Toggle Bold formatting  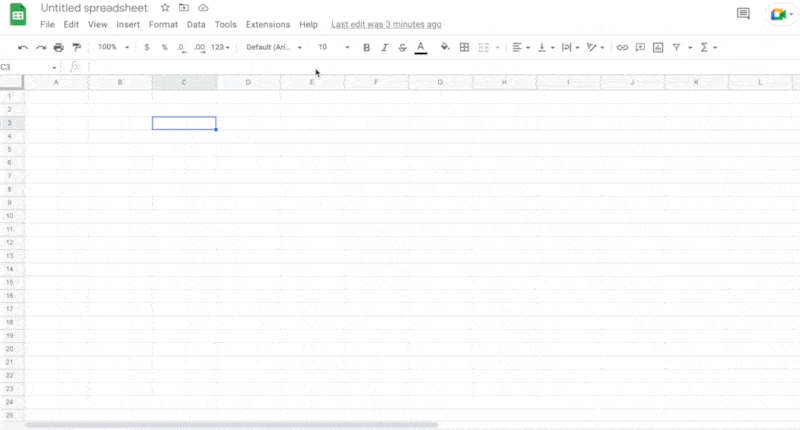coord(366,47)
